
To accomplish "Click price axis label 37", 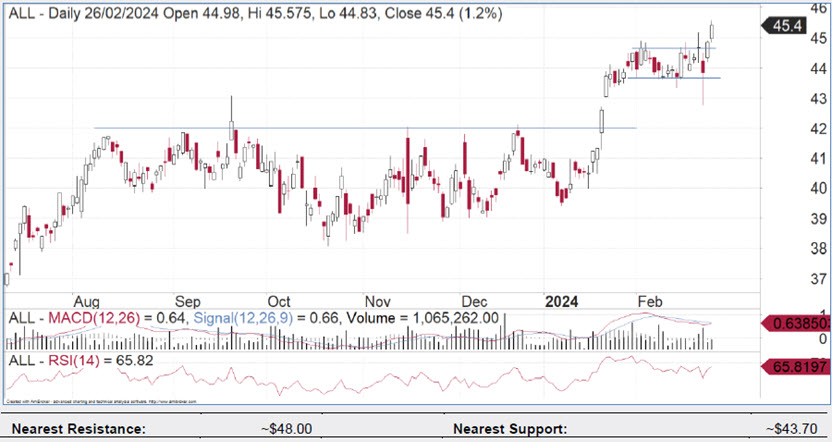I will point(818,279).
